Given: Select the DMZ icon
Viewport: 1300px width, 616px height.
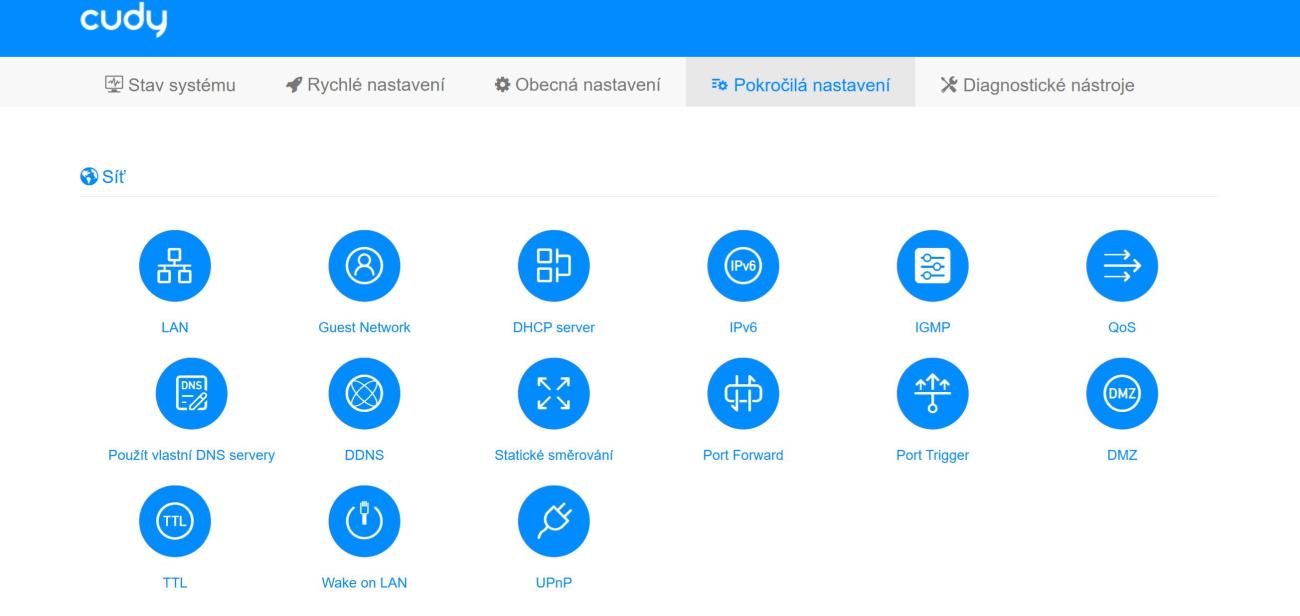Looking at the screenshot, I should pos(1122,393).
